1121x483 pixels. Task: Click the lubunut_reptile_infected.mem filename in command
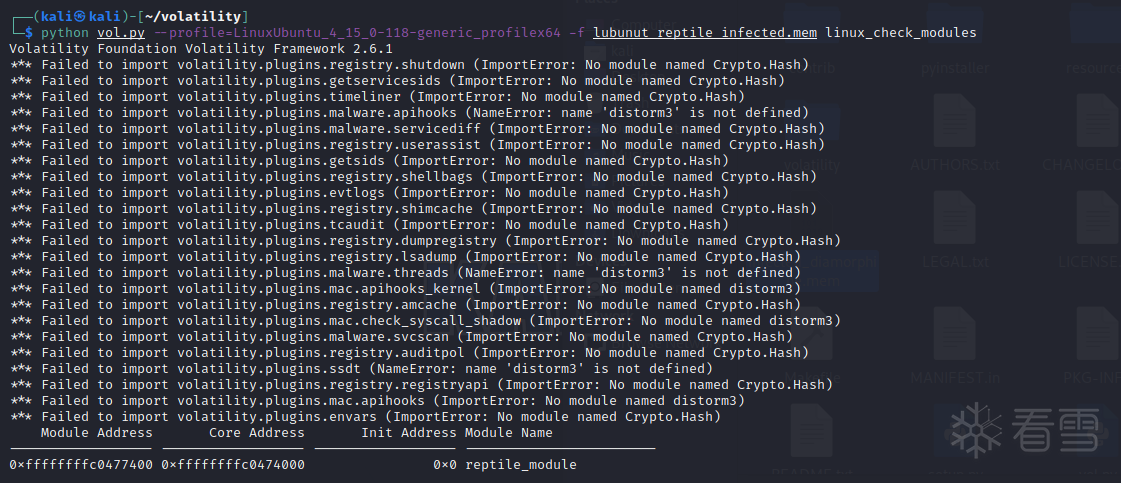tap(704, 33)
